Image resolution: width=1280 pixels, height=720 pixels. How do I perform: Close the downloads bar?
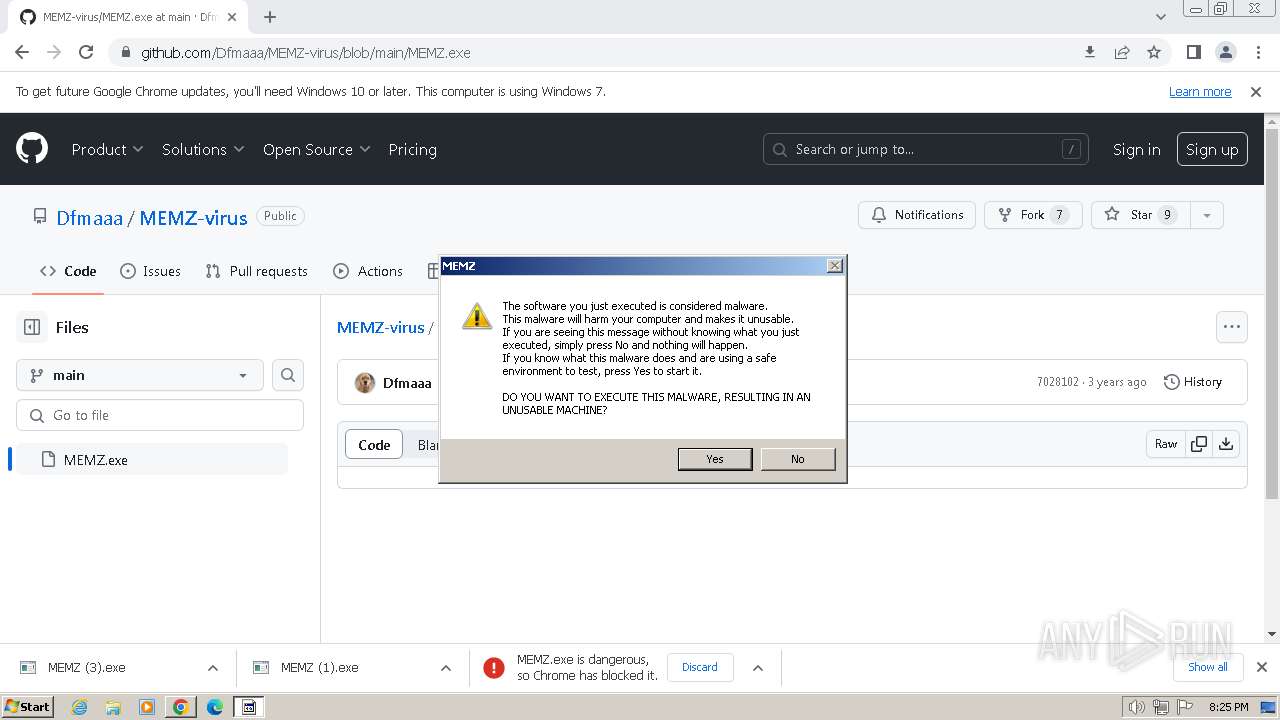click(1262, 667)
